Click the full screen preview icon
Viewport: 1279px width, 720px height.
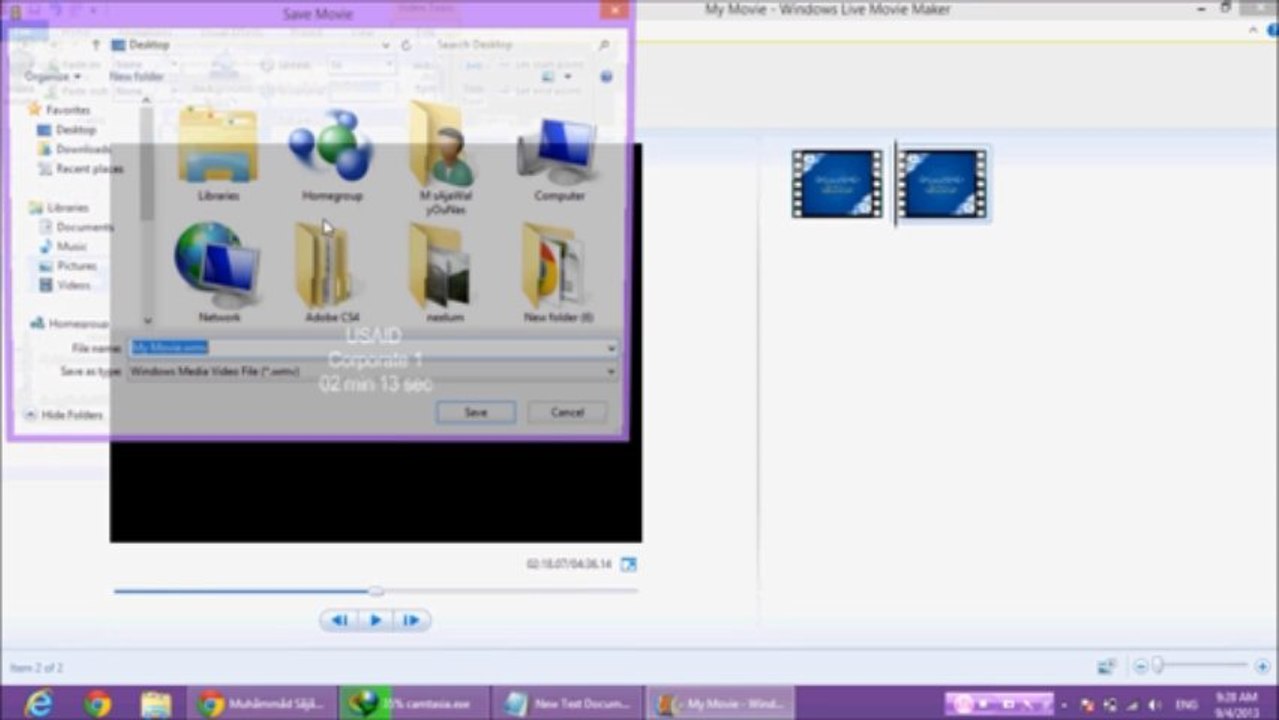click(x=628, y=565)
